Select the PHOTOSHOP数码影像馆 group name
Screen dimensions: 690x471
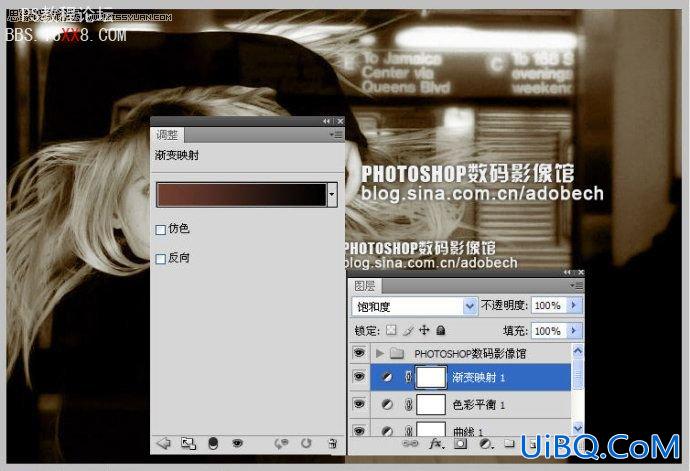pos(470,353)
